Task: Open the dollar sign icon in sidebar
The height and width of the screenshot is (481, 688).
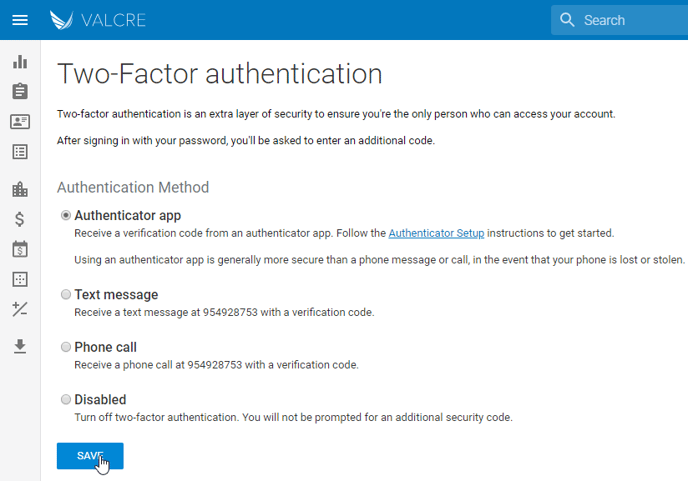Action: point(20,219)
